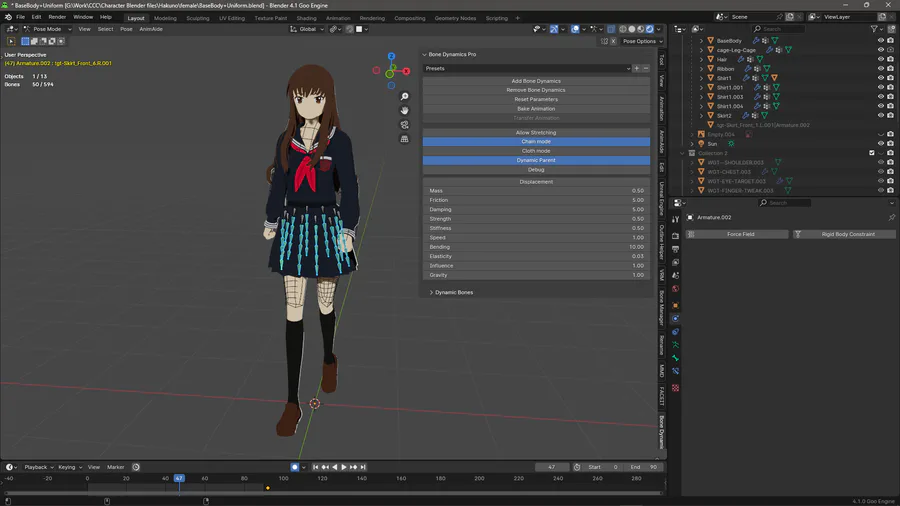Open the Tool sidebar tab
The image size is (900, 506).
pos(662,60)
